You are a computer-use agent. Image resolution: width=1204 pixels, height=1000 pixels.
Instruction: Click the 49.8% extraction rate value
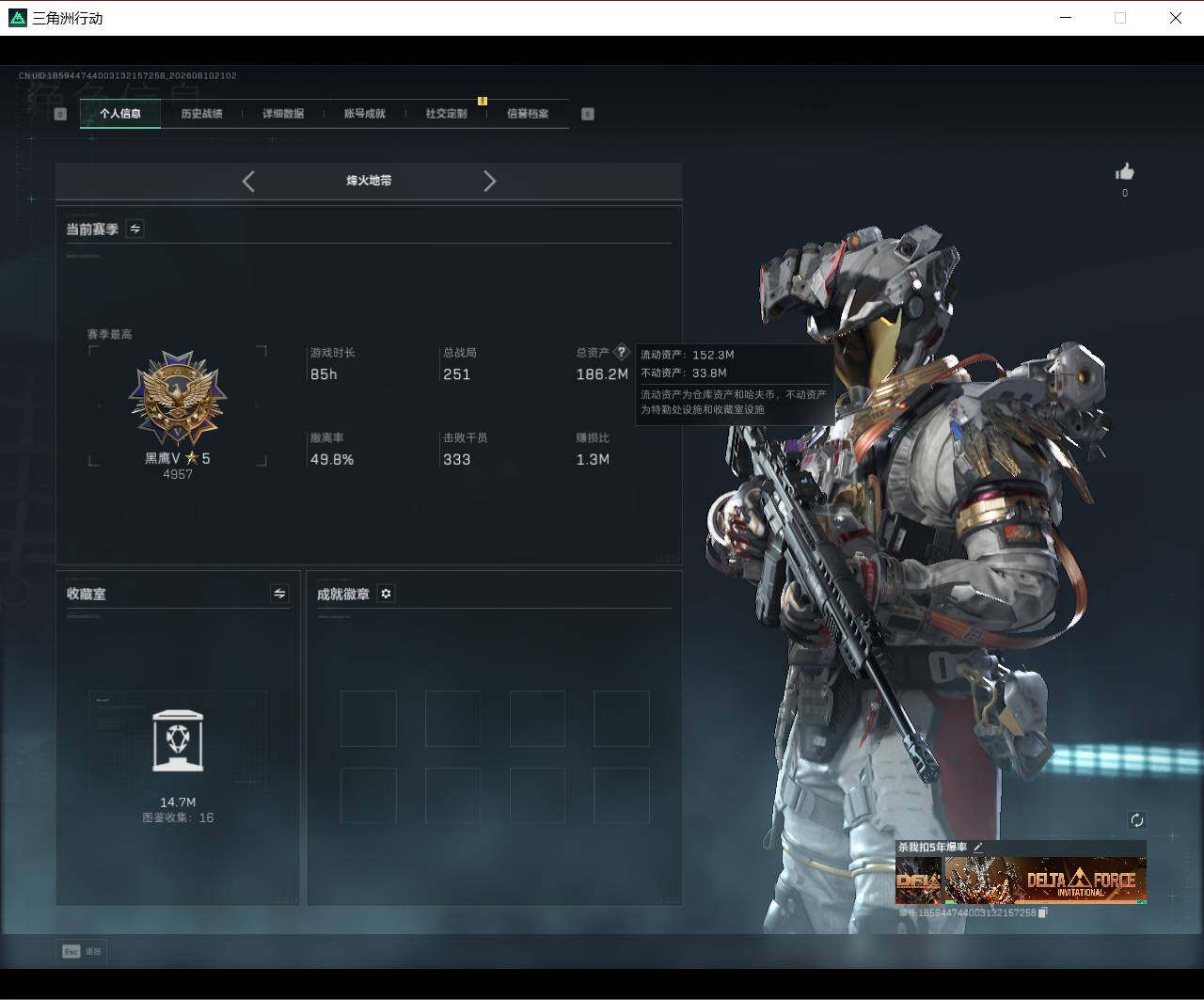[x=332, y=460]
